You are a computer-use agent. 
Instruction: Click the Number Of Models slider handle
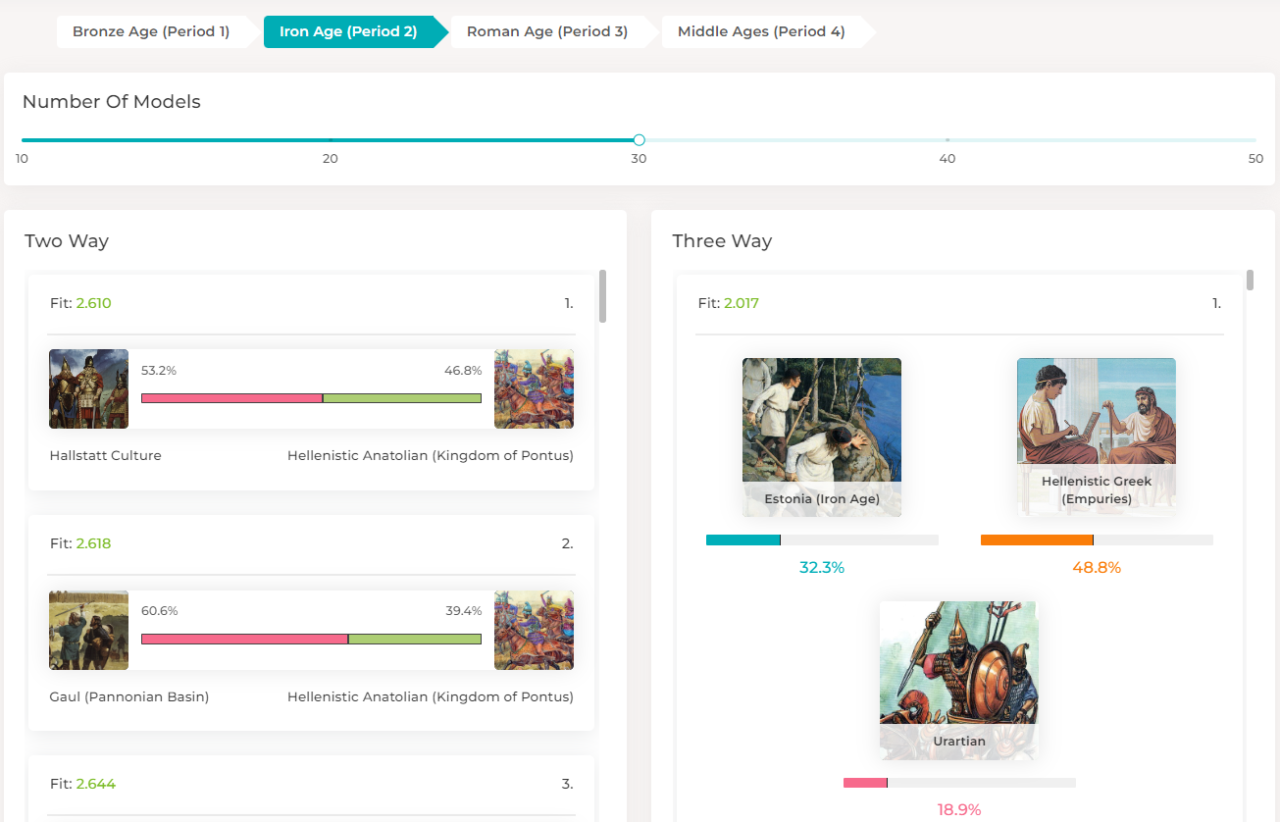639,140
